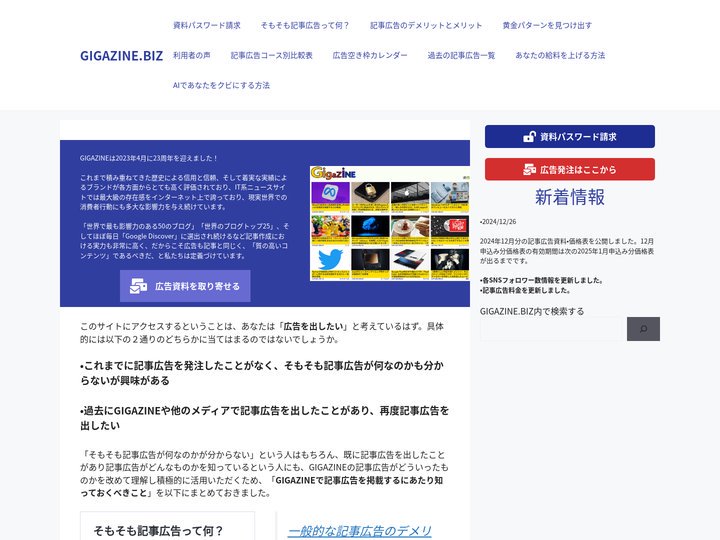Open the 広告空き枠カレンダー link
The image size is (720, 540).
click(370, 55)
